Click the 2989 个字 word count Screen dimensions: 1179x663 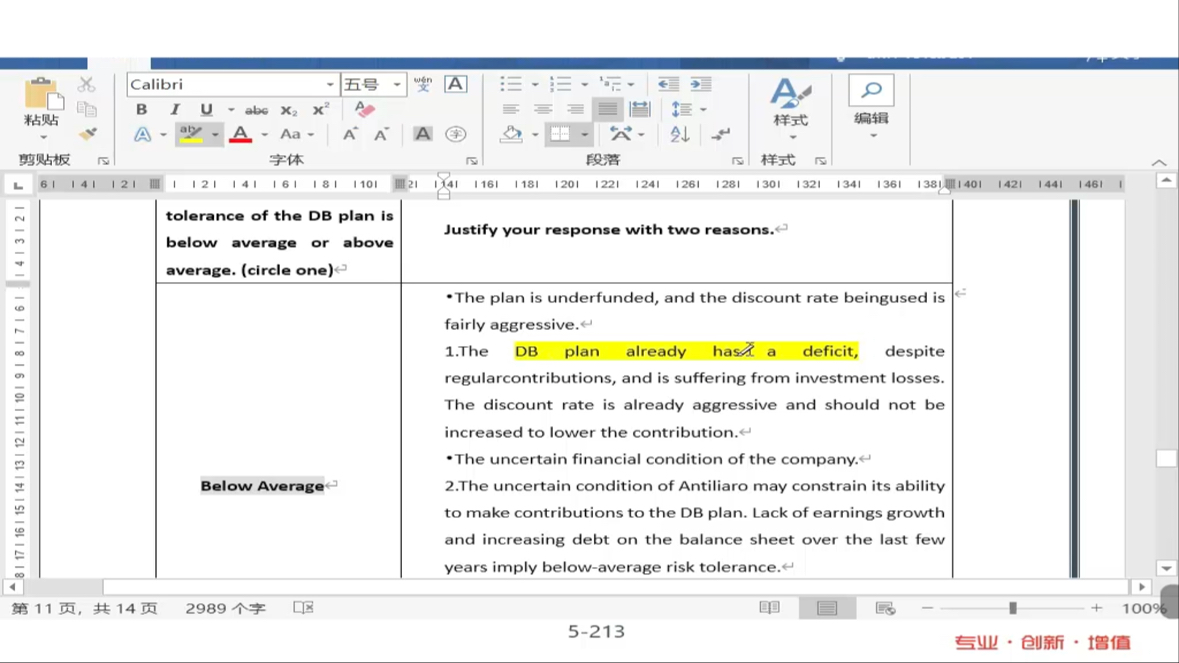[x=225, y=608]
